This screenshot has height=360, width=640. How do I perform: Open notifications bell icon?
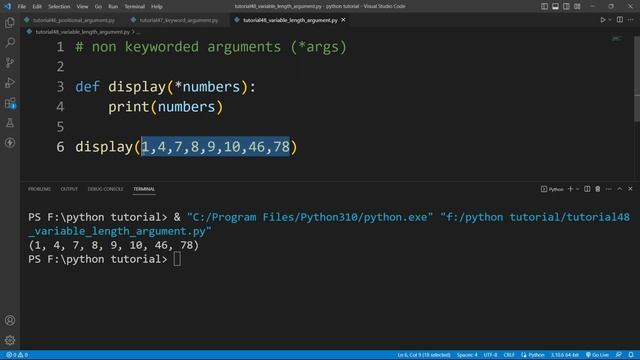click(631, 355)
